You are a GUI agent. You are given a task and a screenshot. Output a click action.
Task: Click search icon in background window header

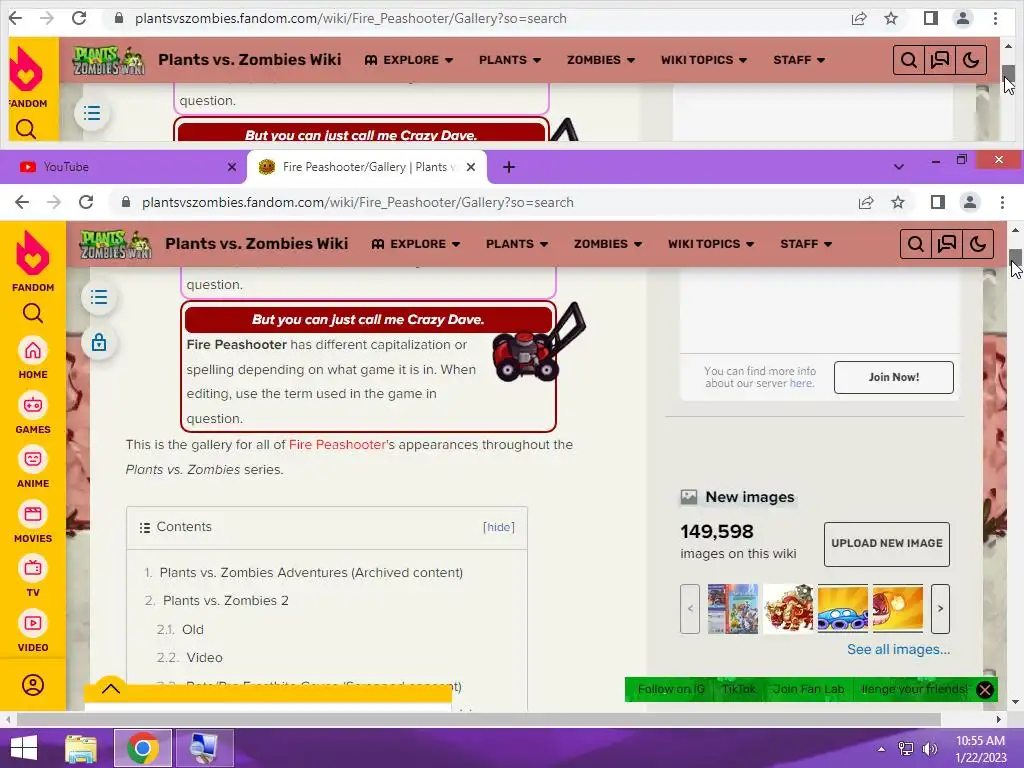coord(908,60)
